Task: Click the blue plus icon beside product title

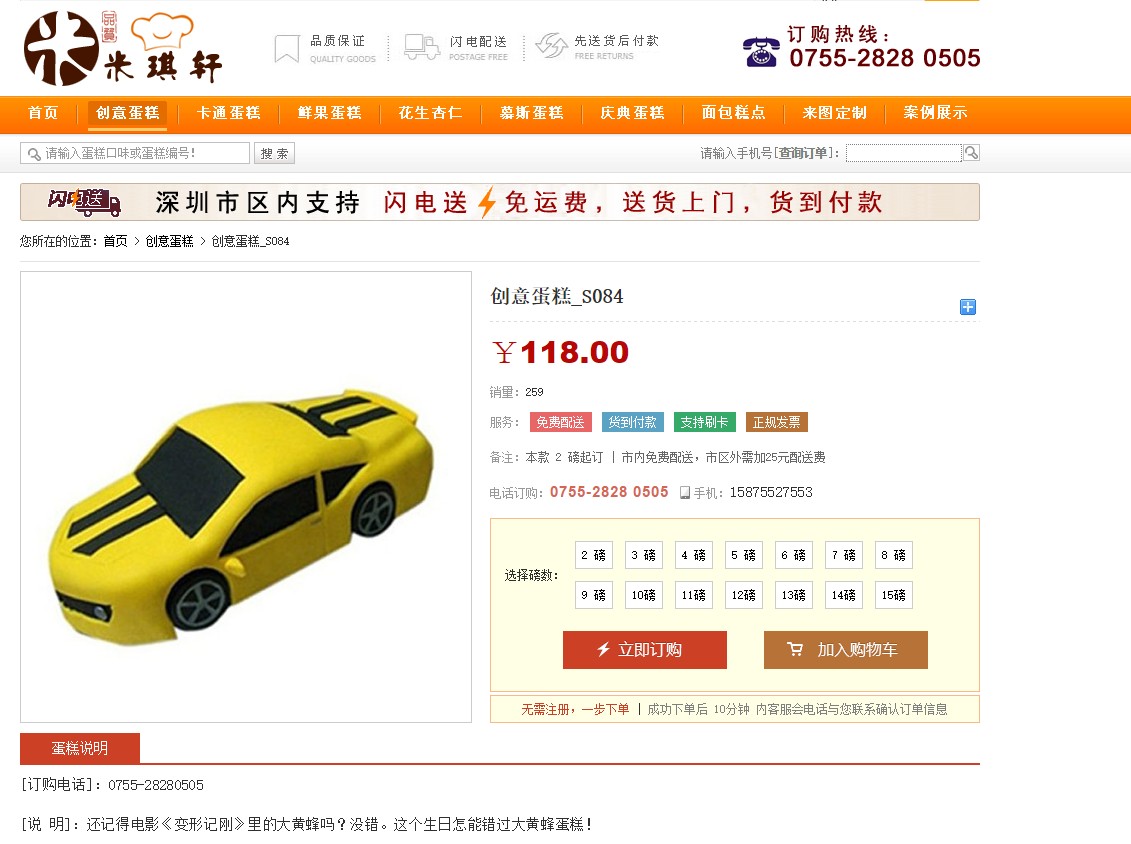Action: coord(967,307)
